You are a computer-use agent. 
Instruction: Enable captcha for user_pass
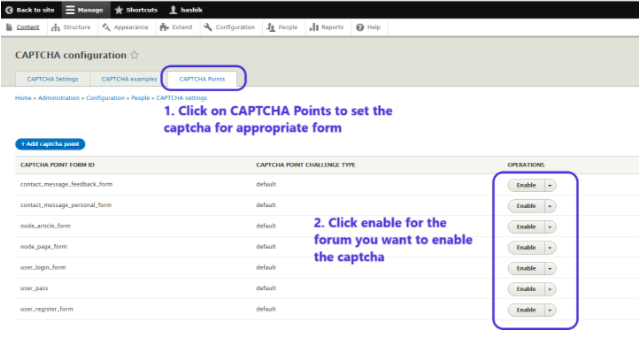pos(526,289)
